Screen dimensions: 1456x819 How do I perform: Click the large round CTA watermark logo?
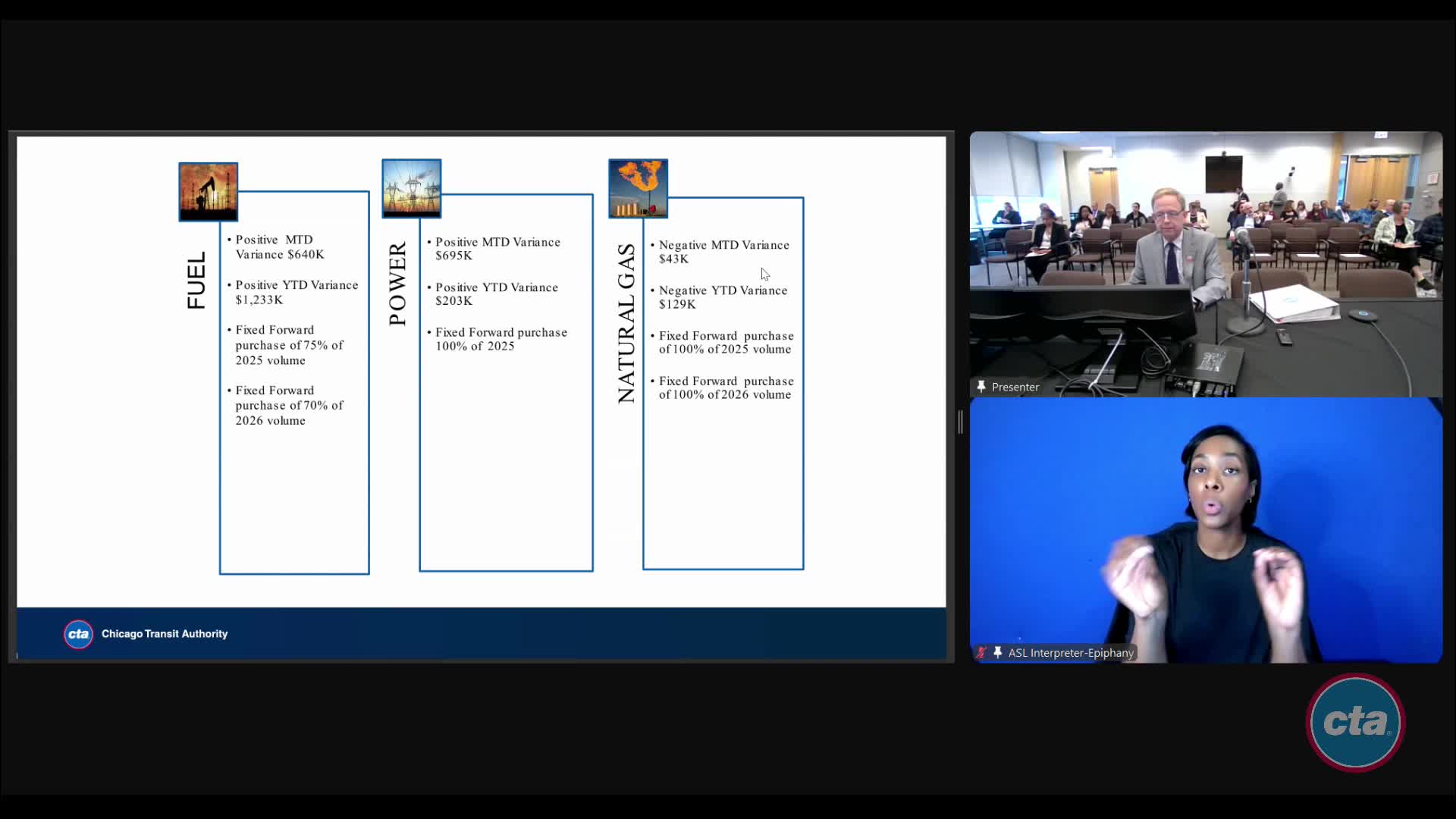(x=1355, y=722)
